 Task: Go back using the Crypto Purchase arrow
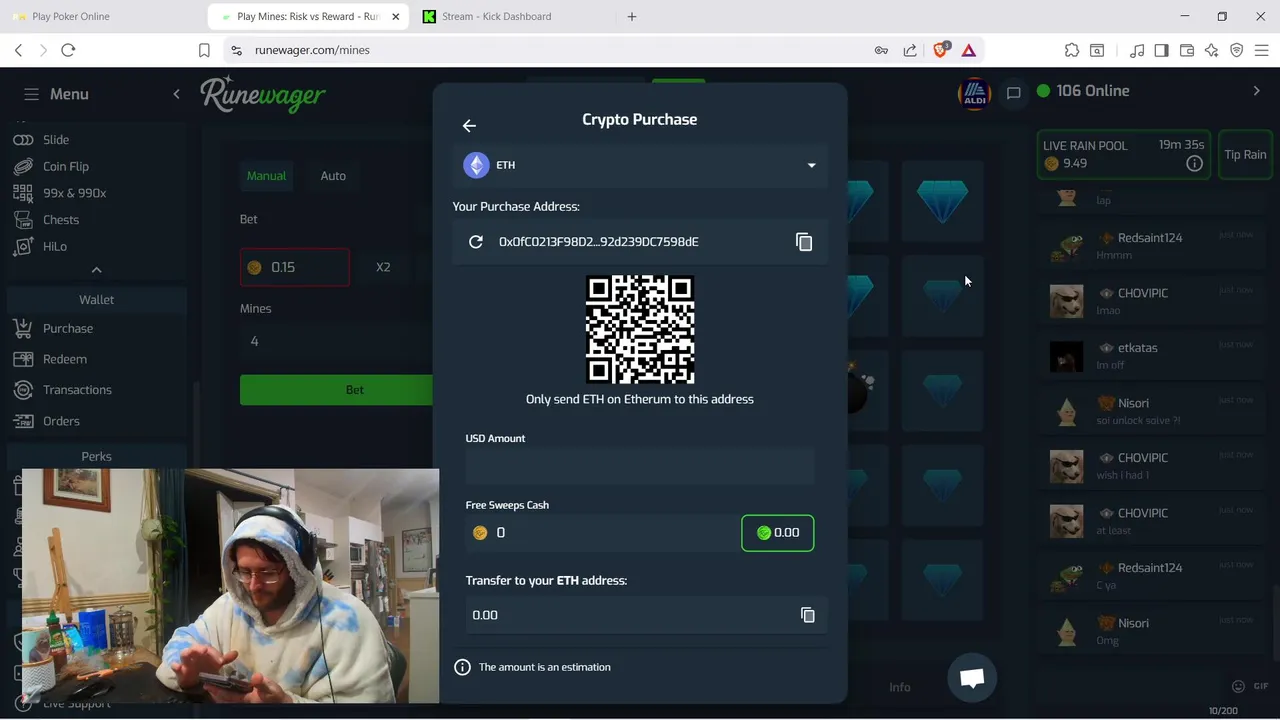[469, 125]
